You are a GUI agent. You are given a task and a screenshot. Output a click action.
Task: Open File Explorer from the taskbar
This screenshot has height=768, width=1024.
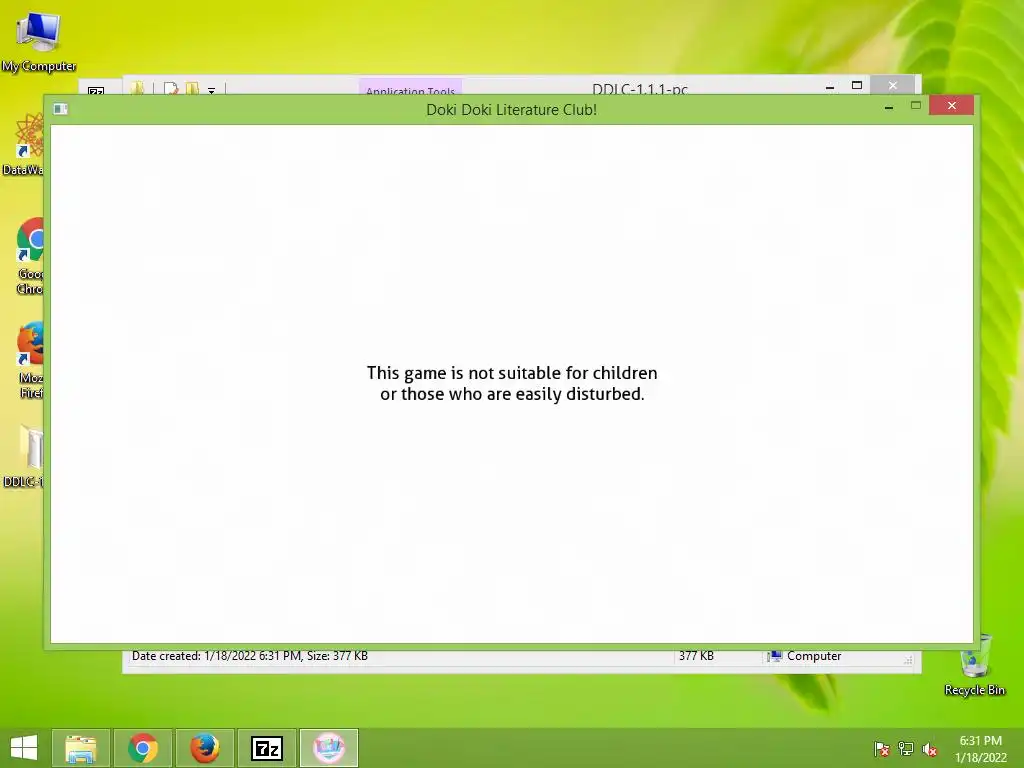(80, 748)
